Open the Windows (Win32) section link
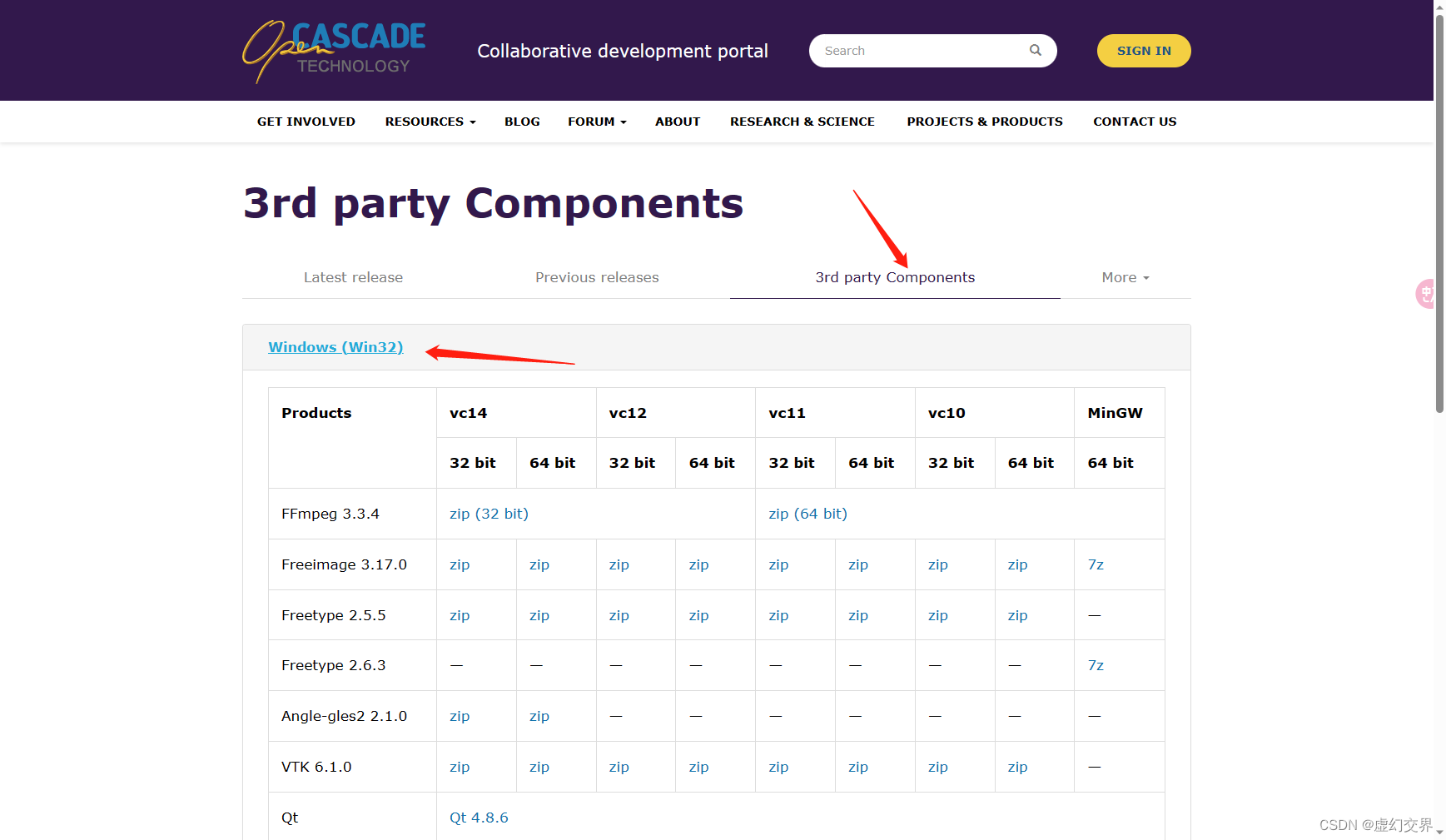 335,347
